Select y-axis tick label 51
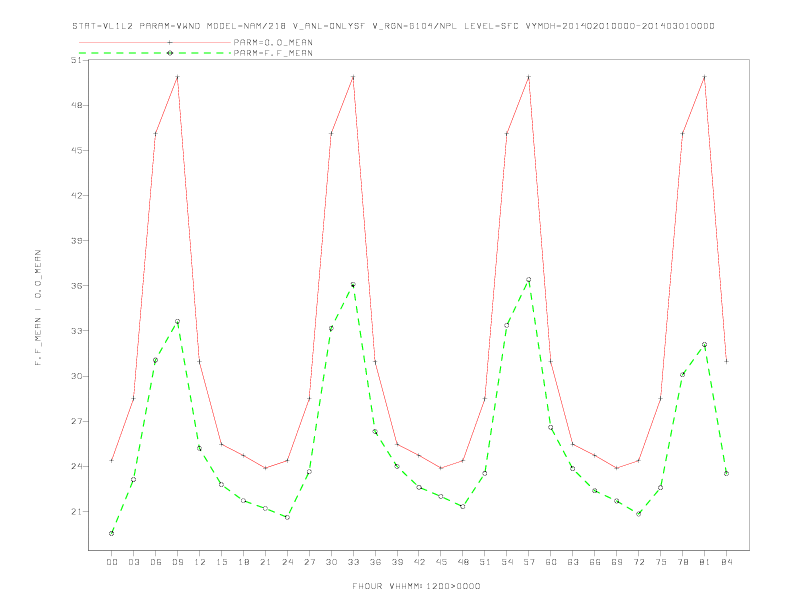 pyautogui.click(x=76, y=60)
